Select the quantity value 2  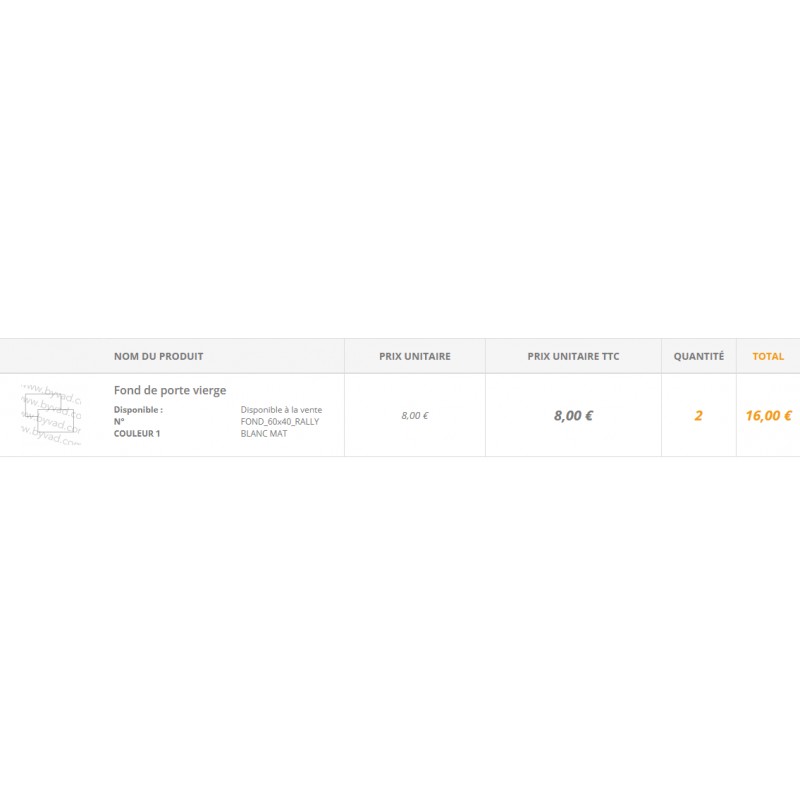(x=698, y=415)
